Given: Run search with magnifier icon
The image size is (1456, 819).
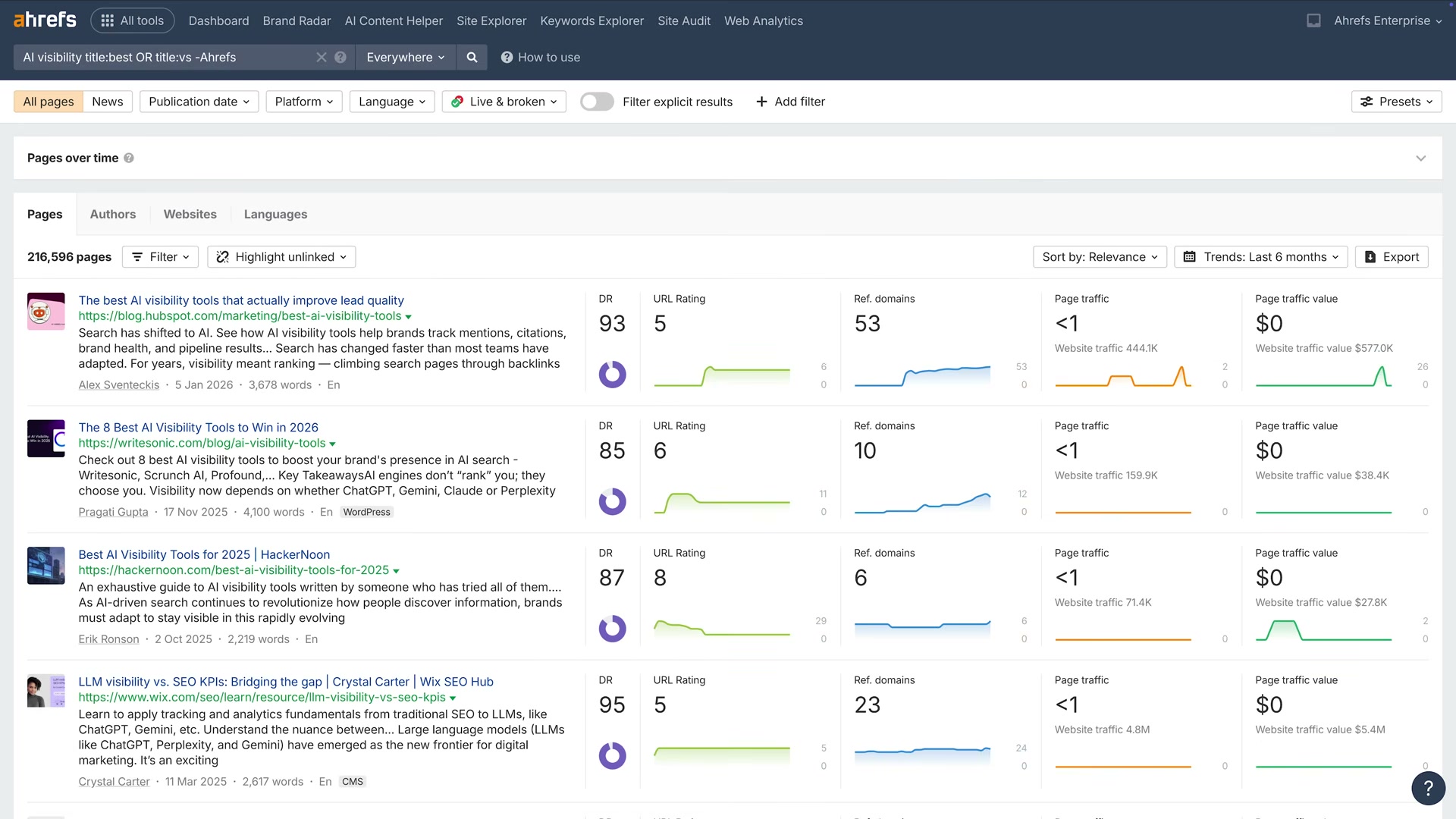Looking at the screenshot, I should pyautogui.click(x=472, y=57).
